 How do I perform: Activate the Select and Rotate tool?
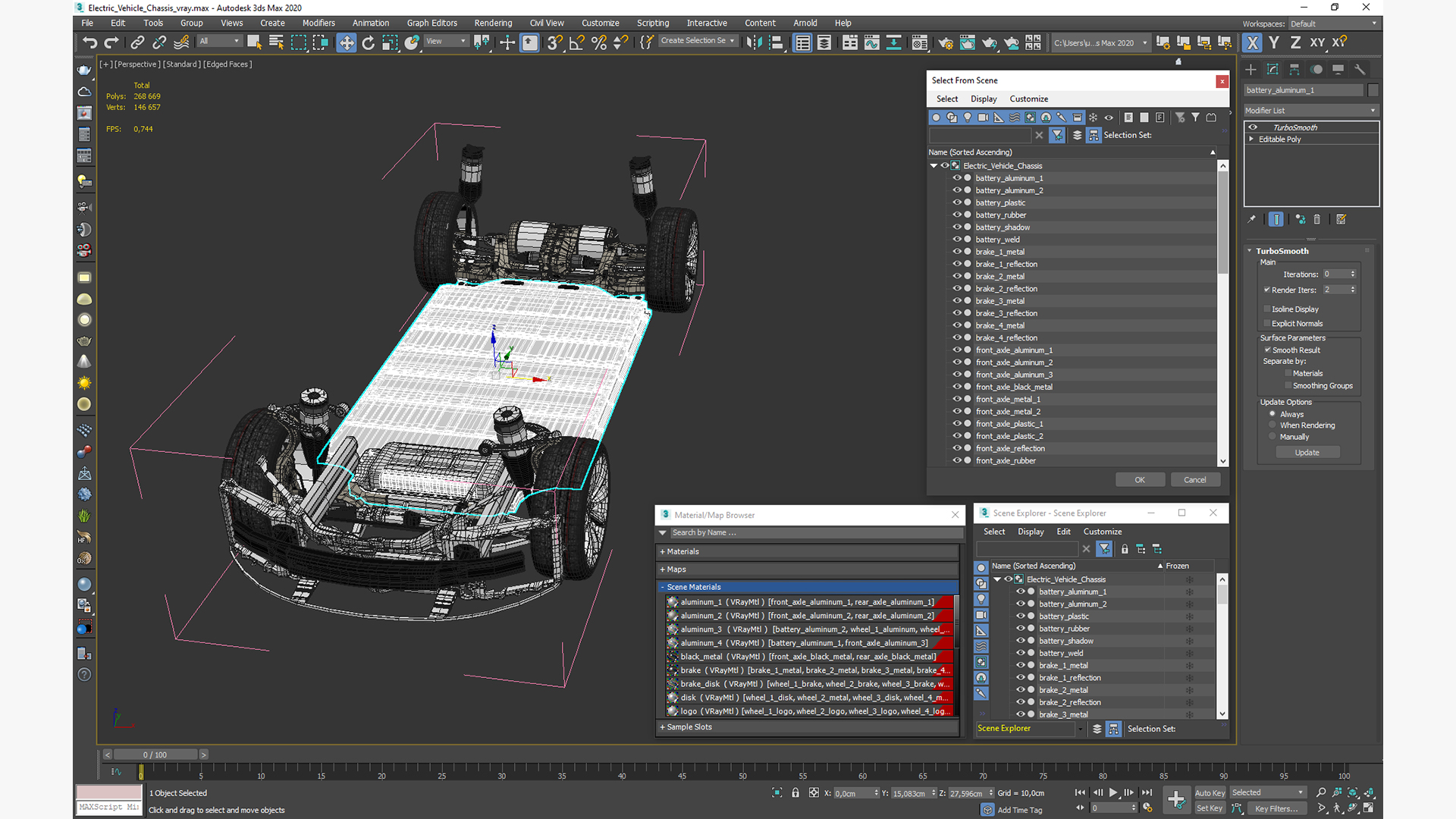[x=369, y=42]
